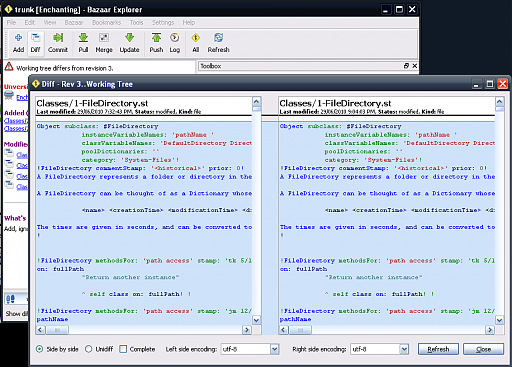The height and width of the screenshot is (367, 512).
Task: Click the first modified file link
Action: pyautogui.click(x=22, y=155)
